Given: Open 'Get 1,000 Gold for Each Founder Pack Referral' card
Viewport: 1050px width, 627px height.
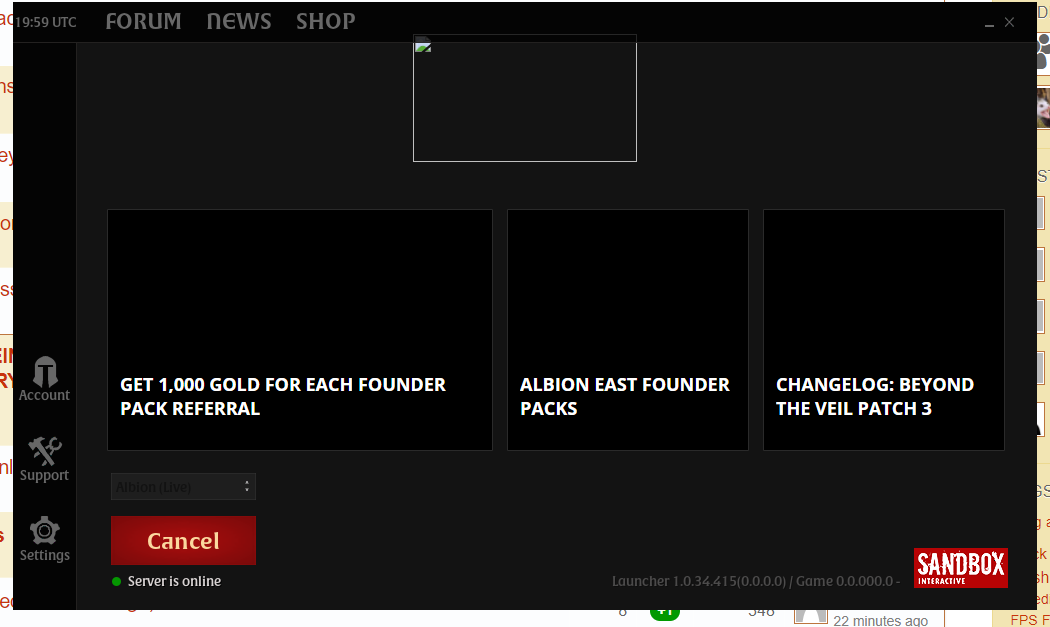Looking at the screenshot, I should pos(300,330).
